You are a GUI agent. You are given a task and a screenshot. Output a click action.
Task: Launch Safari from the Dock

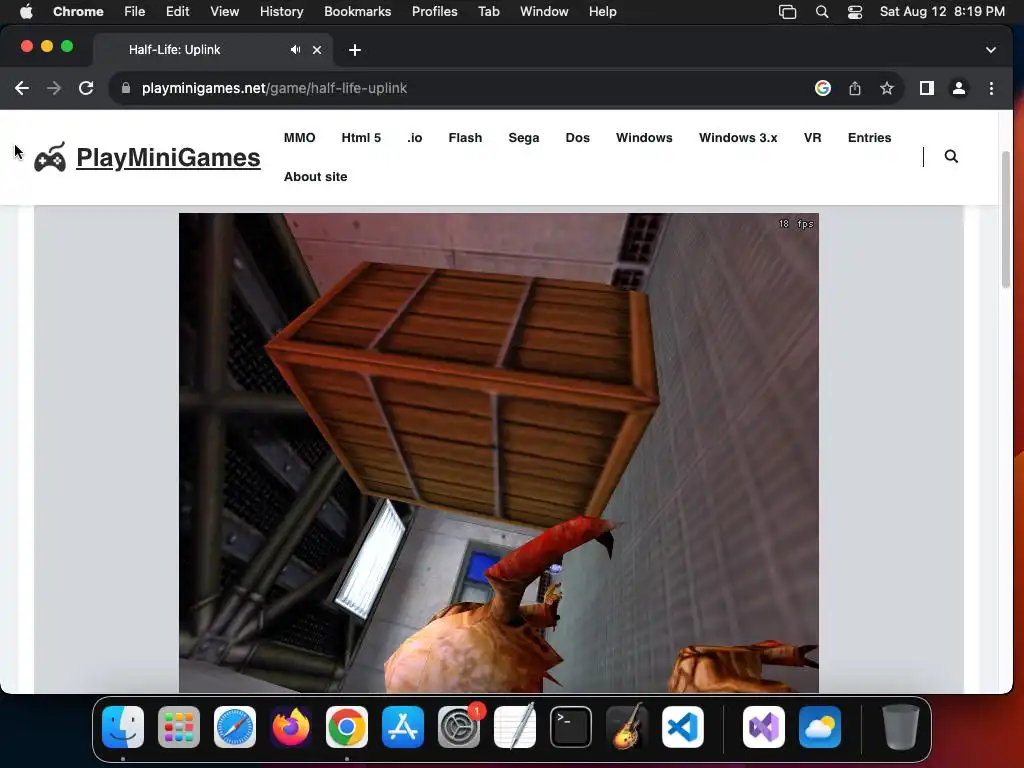tap(235, 727)
